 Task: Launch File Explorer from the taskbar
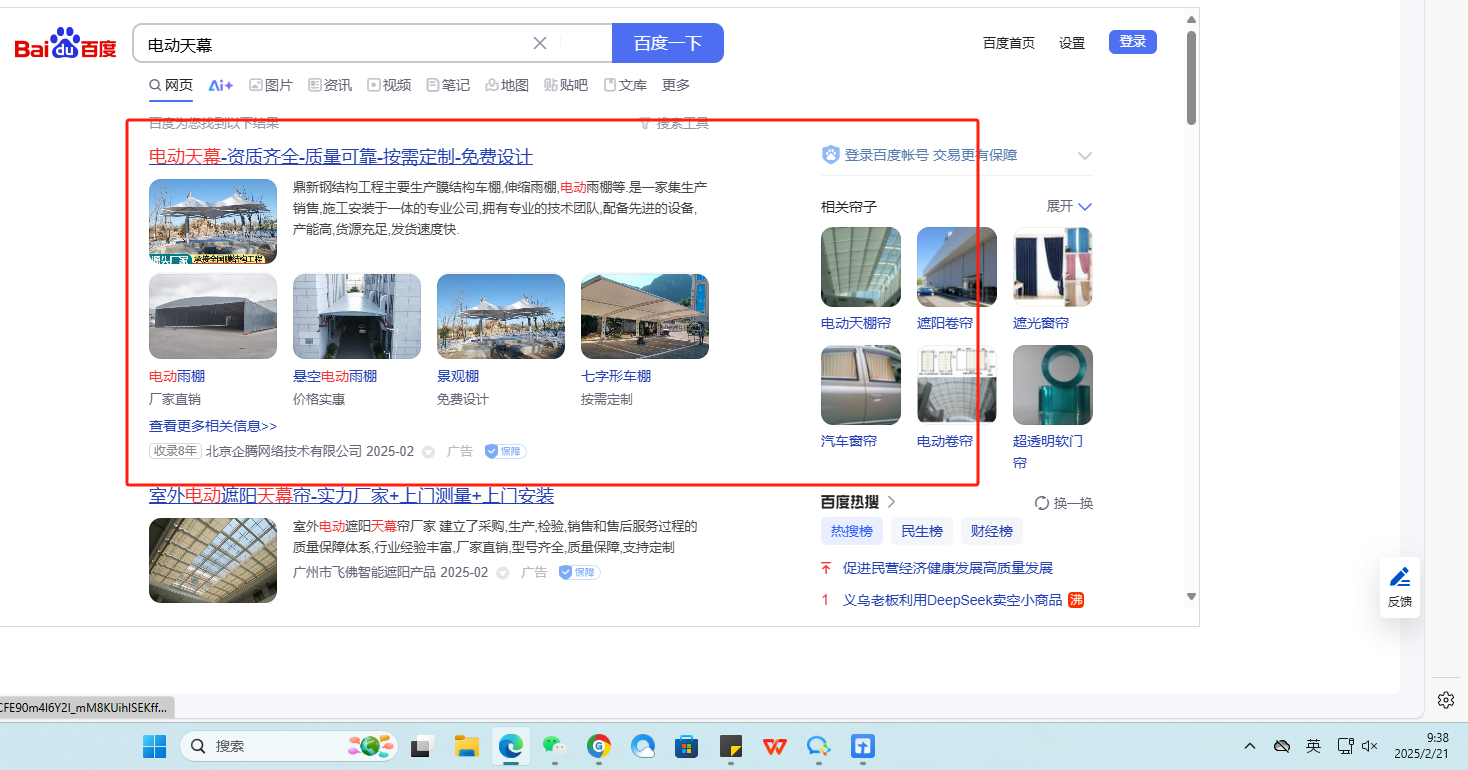(467, 746)
